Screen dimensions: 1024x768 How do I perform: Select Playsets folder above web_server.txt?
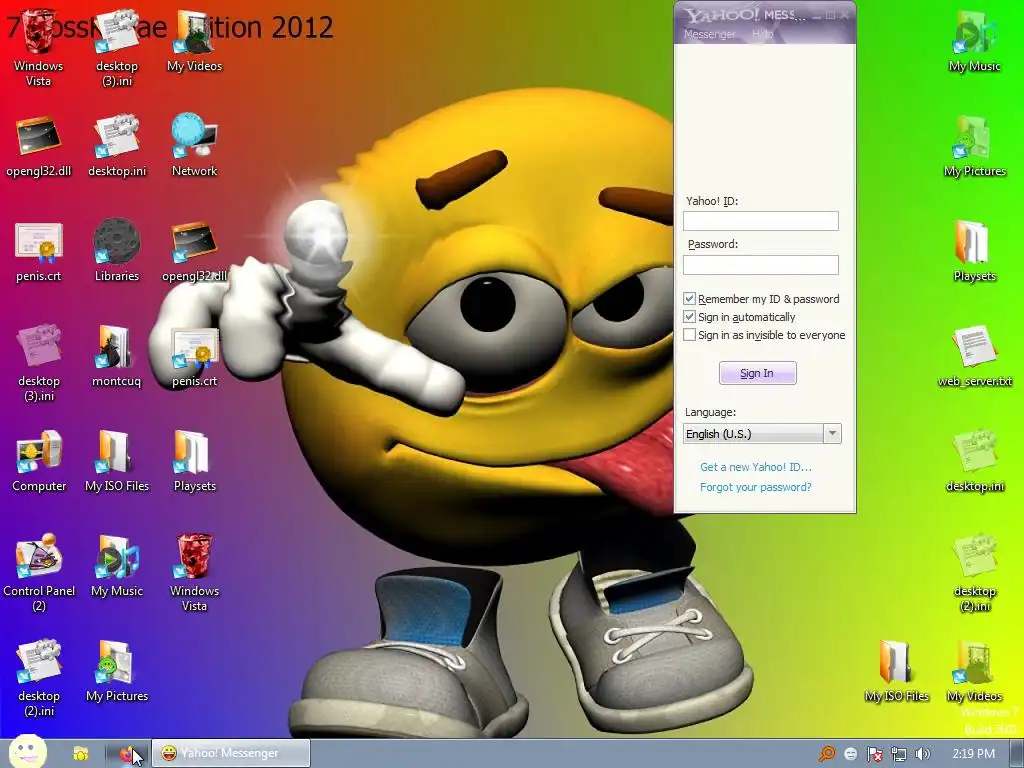point(974,250)
